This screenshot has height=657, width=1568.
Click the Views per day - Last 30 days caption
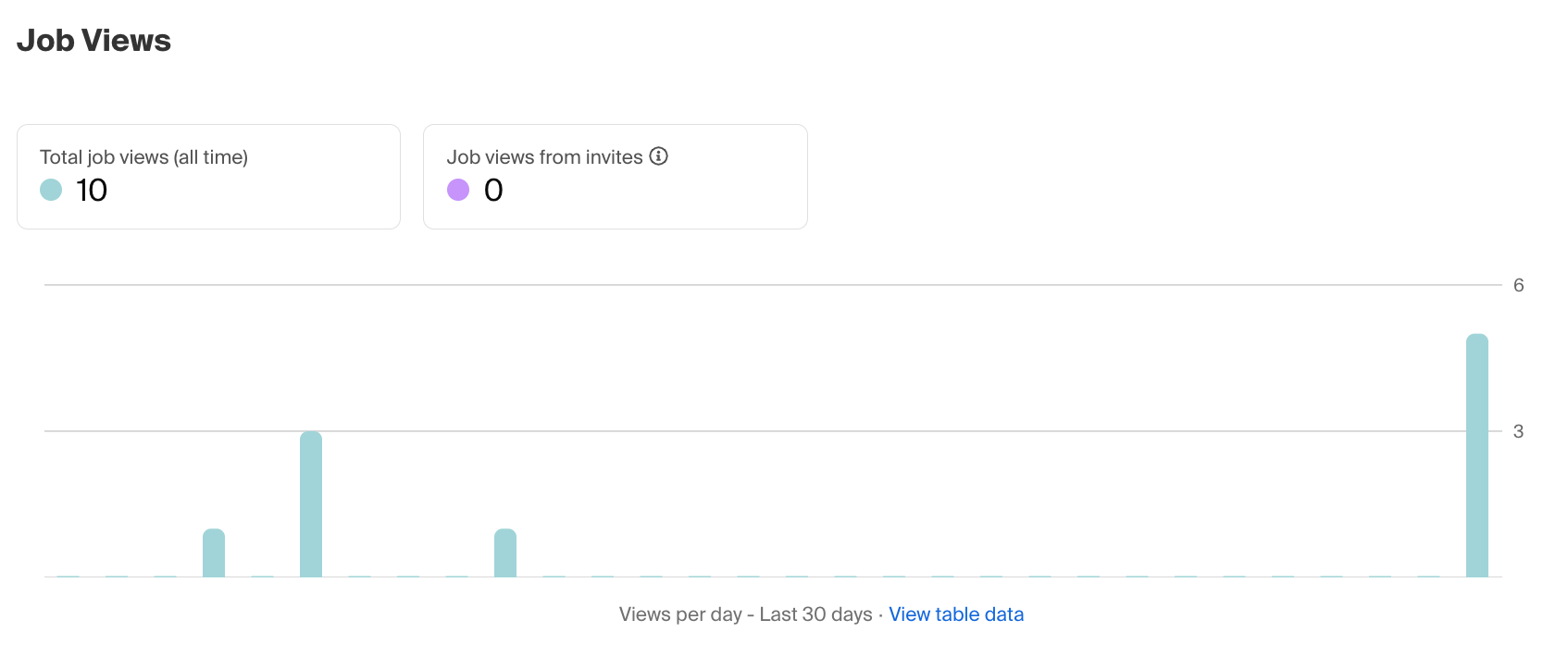tap(745, 614)
